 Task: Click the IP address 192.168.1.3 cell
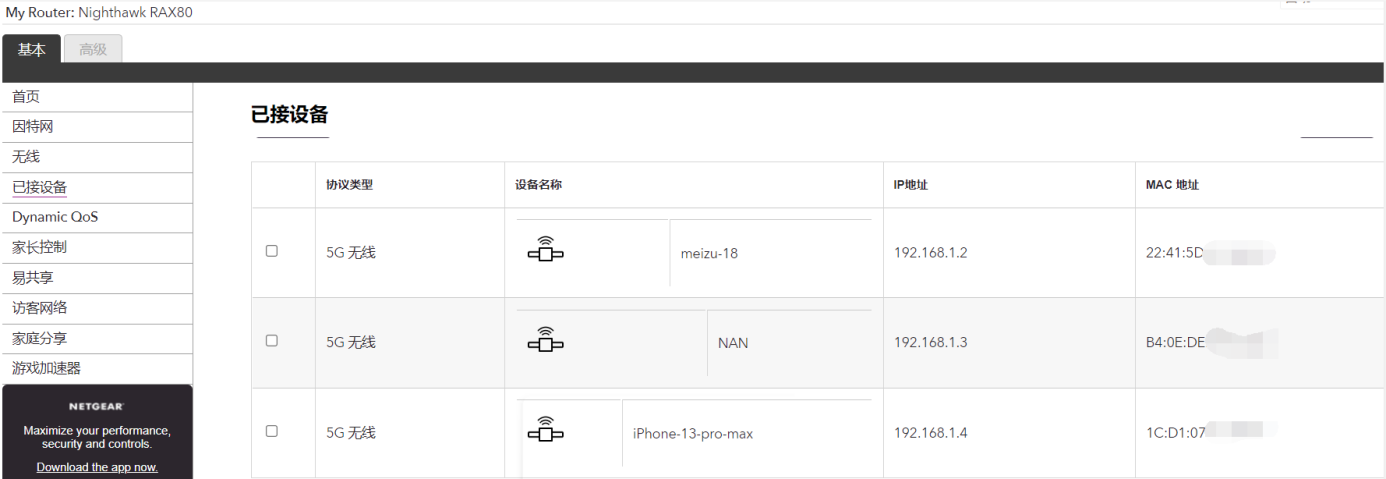tap(931, 343)
